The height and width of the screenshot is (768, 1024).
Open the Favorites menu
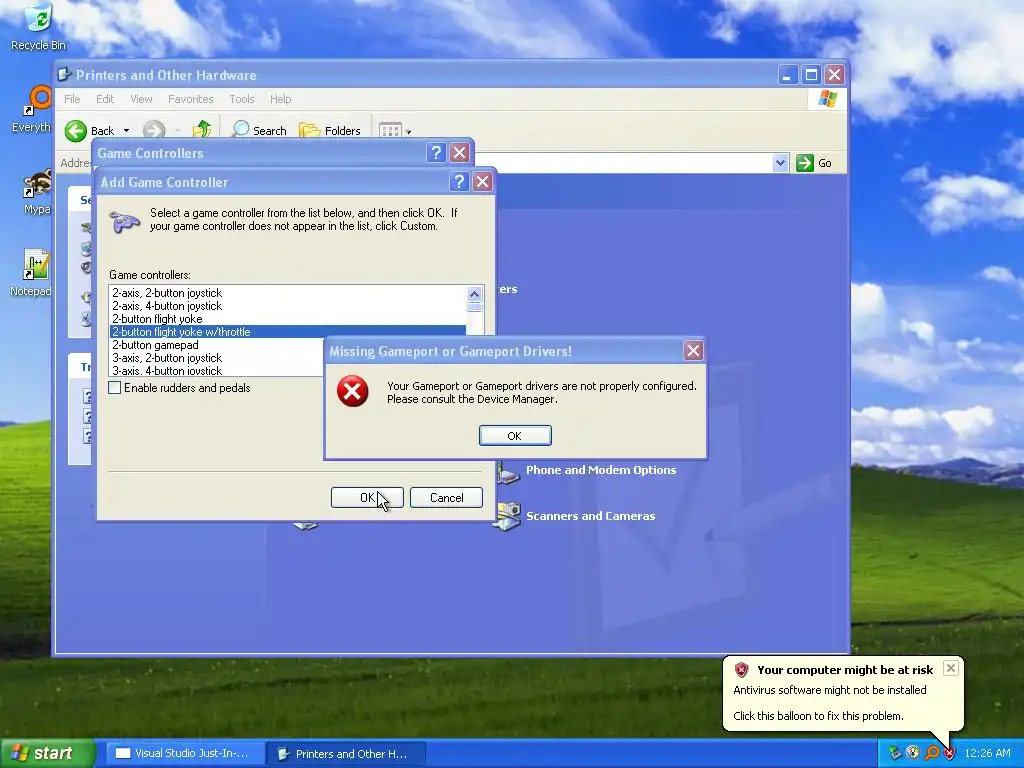(x=191, y=99)
